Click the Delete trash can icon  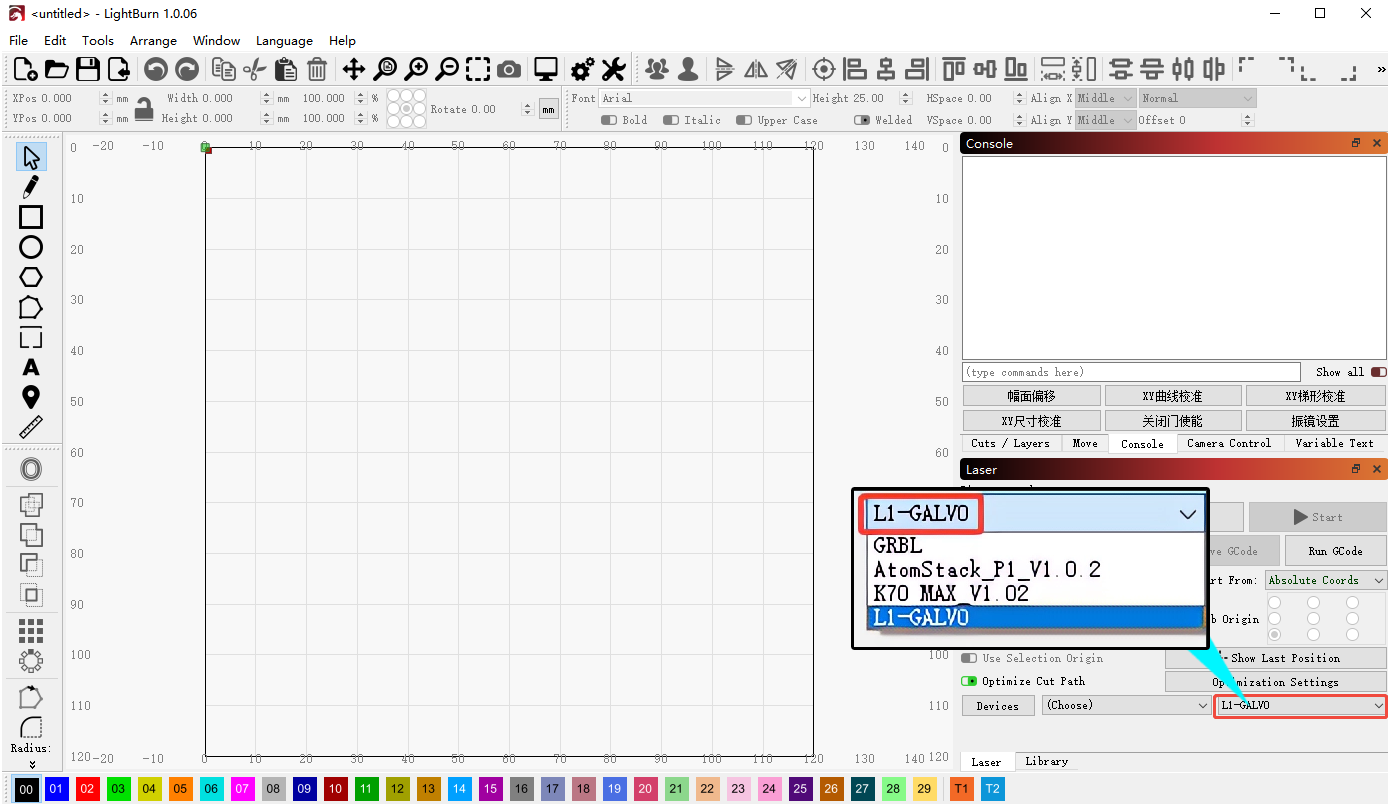[317, 69]
